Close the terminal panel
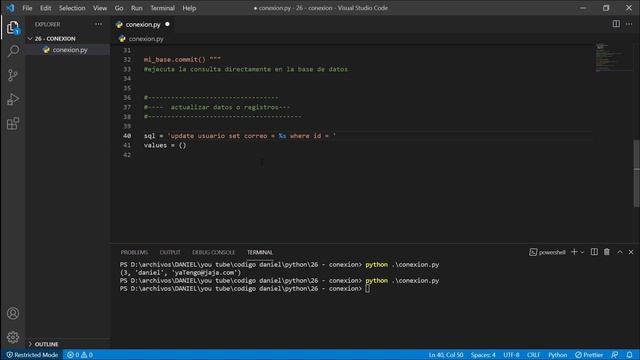 click(631, 252)
